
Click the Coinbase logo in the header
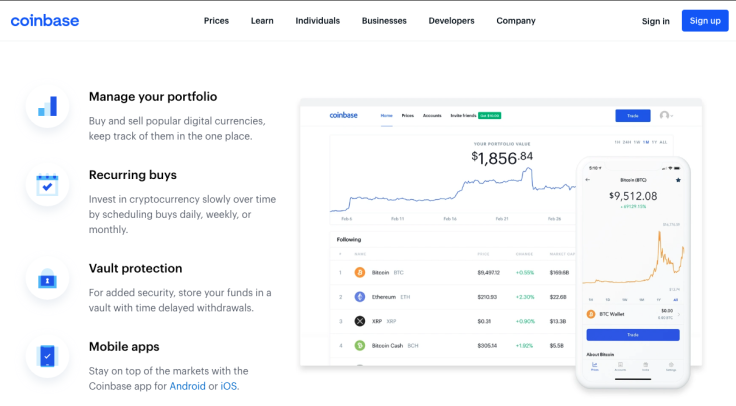45,21
